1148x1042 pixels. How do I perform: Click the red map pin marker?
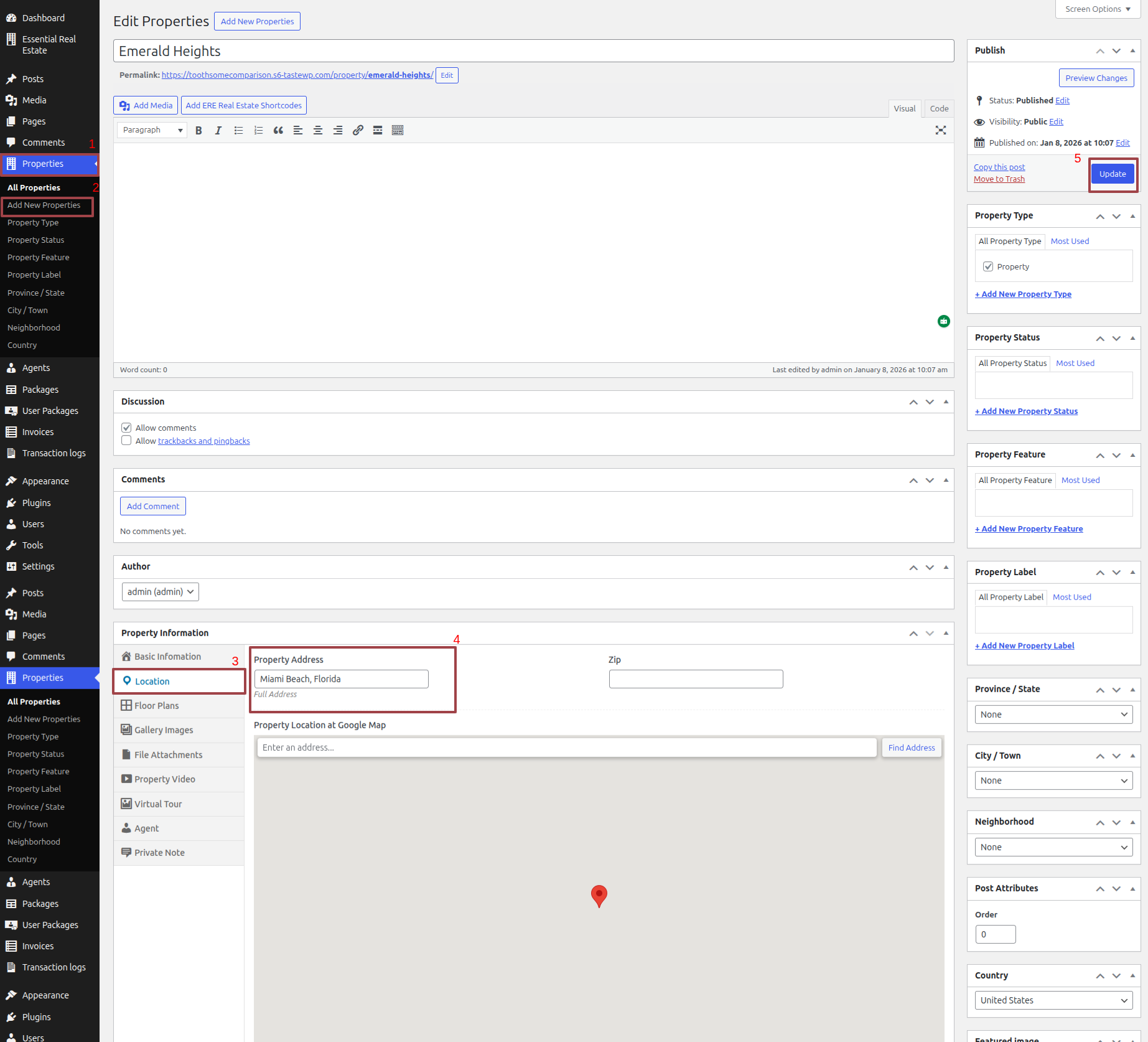coord(599,895)
